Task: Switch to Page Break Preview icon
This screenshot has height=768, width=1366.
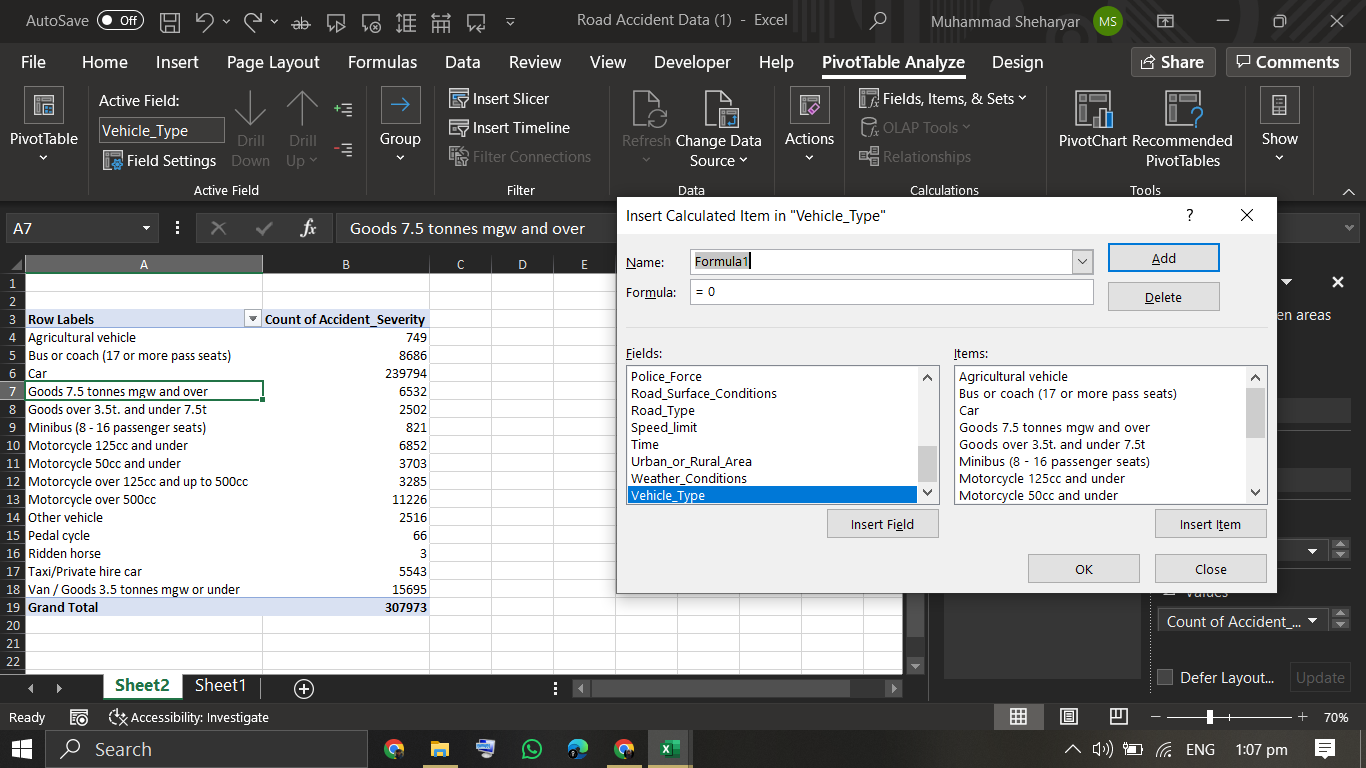Action: [1119, 717]
